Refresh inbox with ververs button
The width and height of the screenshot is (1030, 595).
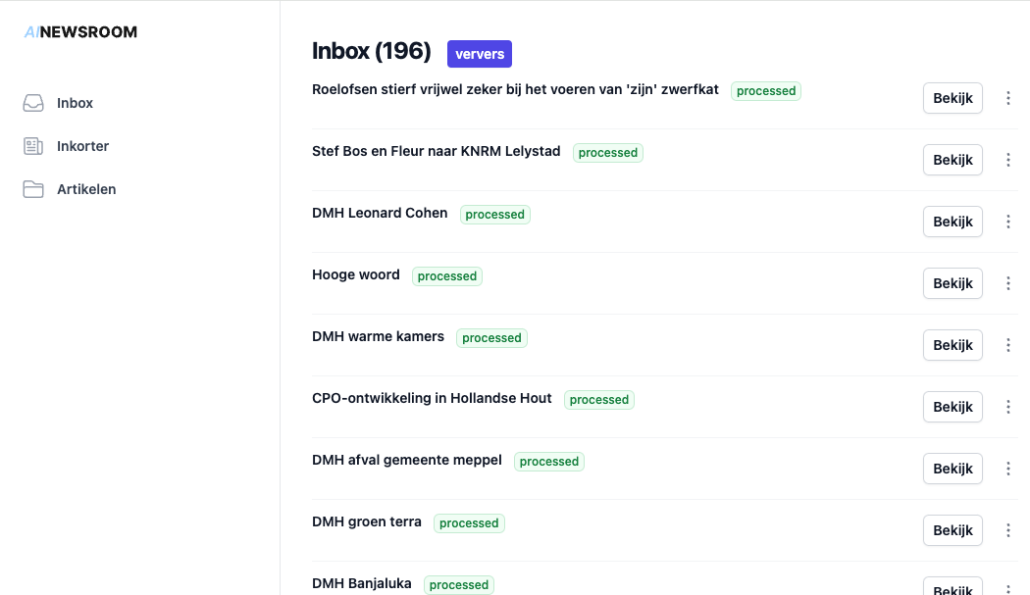480,54
